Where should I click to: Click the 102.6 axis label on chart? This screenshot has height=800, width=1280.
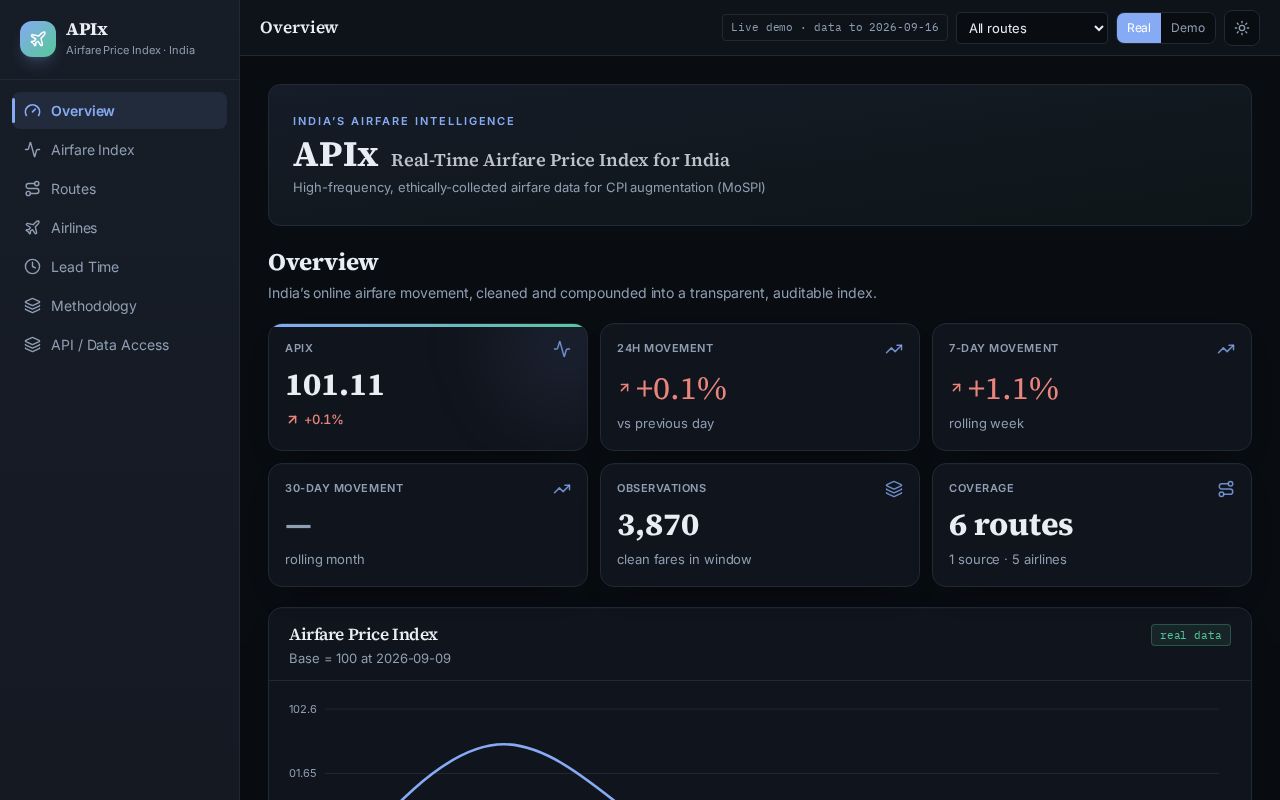coord(303,709)
